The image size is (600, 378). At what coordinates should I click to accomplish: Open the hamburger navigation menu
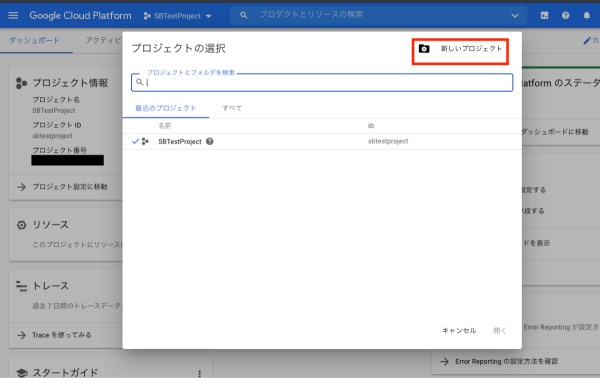pos(13,15)
